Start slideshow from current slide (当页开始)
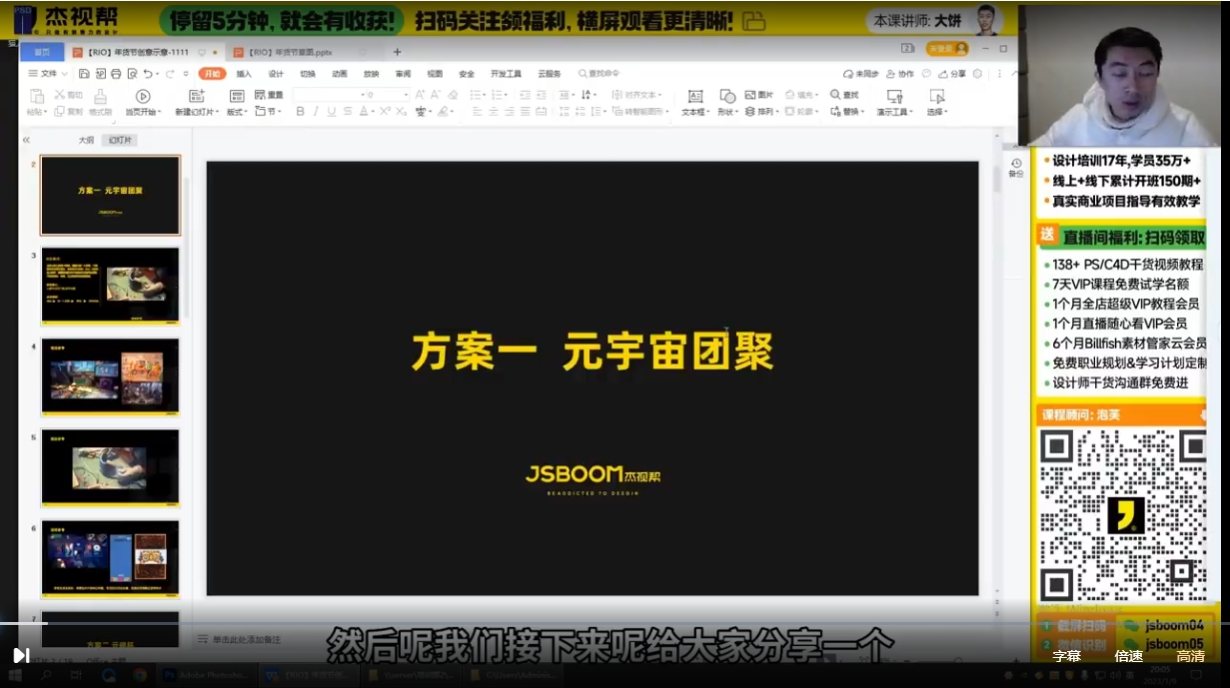1230x688 pixels. pos(143,97)
